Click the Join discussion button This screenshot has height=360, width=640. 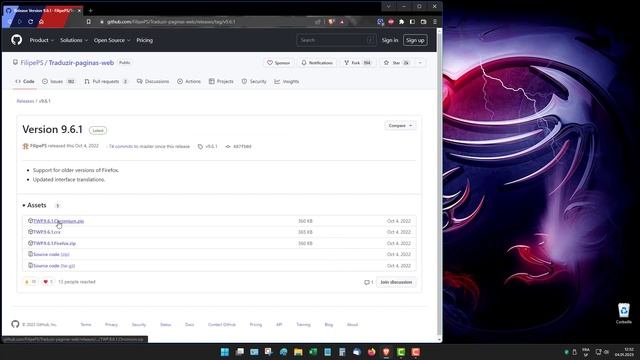pyautogui.click(x=396, y=282)
